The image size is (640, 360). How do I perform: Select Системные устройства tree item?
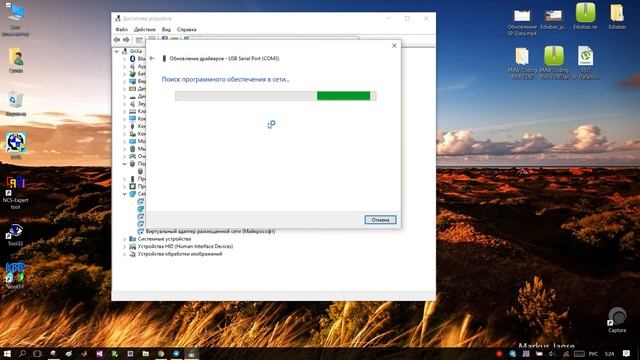164,239
